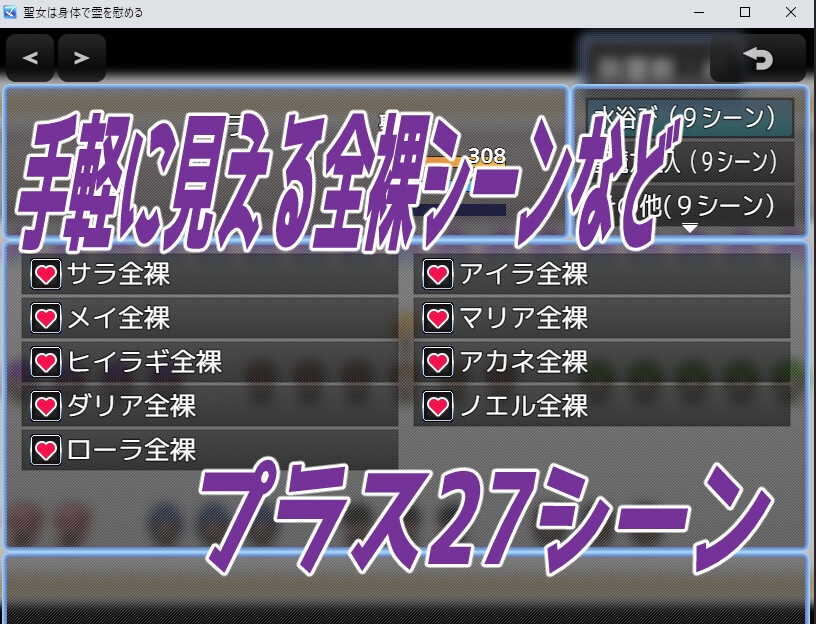The height and width of the screenshot is (624, 816).
Task: Minimize the game window
Action: tap(699, 13)
